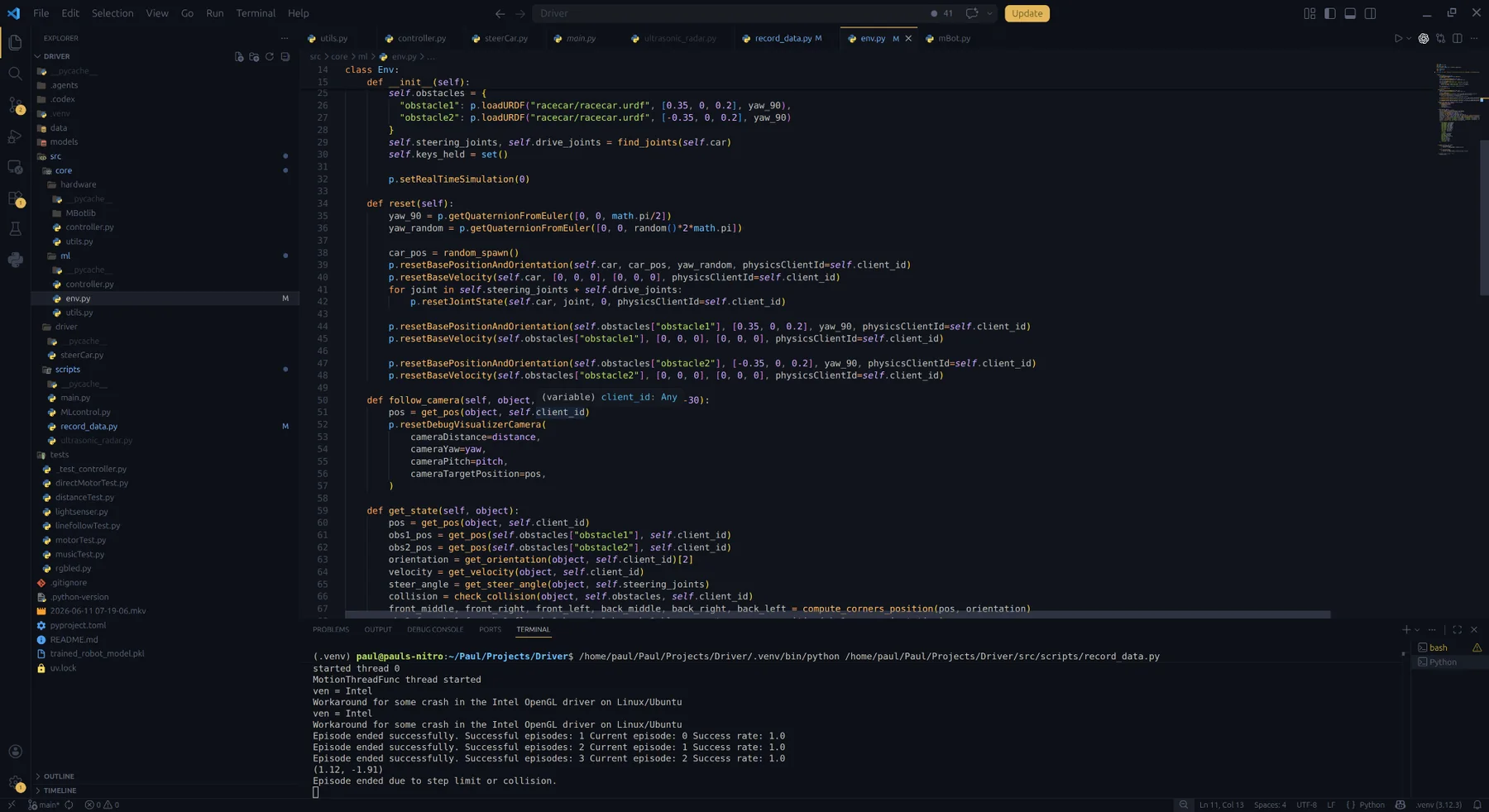Click the Update button
This screenshot has width=1489, height=812.
[x=1027, y=13]
